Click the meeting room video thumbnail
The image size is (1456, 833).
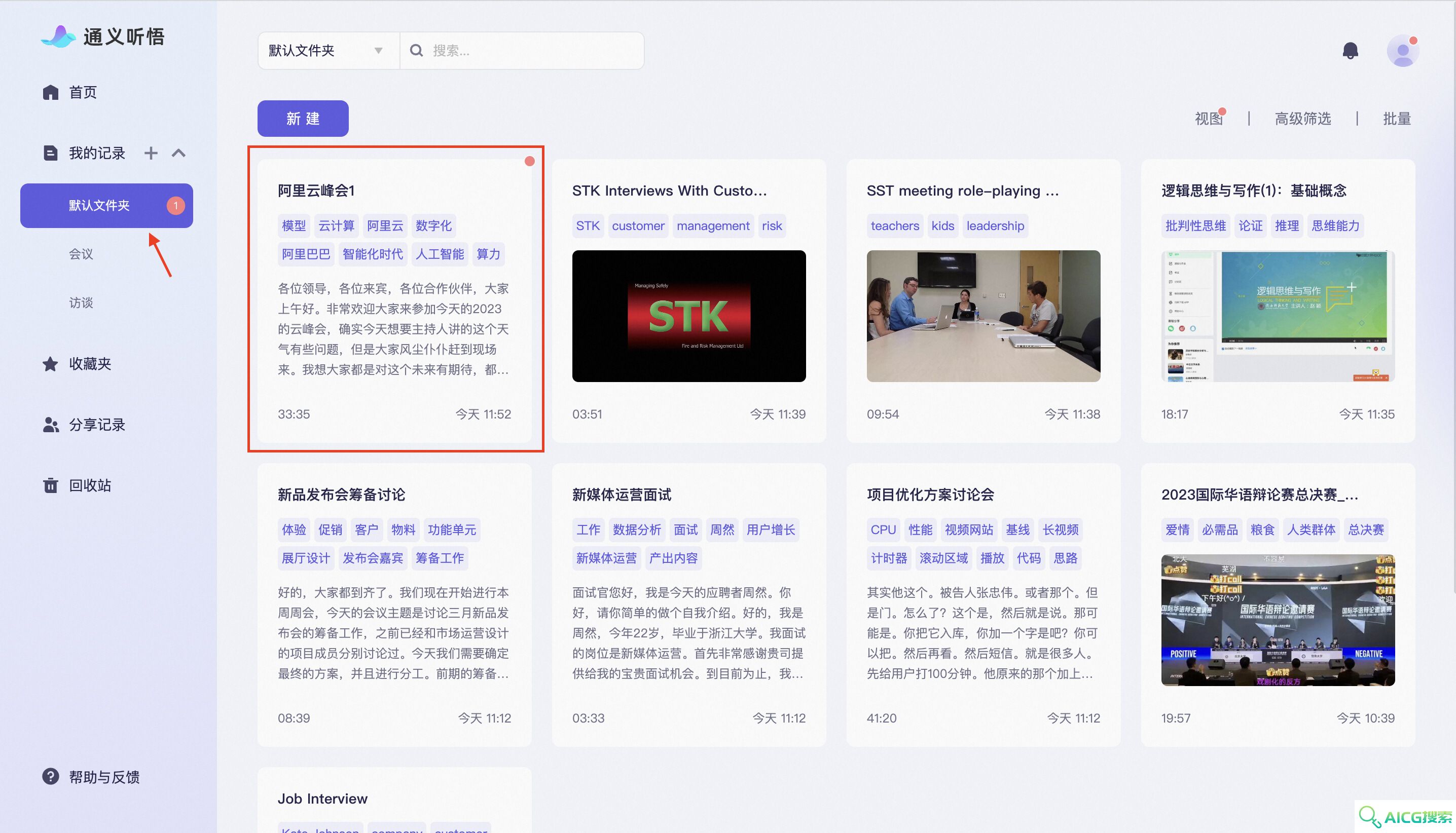[984, 316]
